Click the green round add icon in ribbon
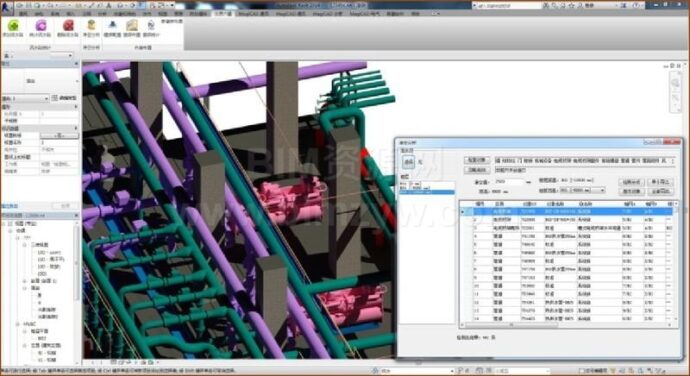 click(13, 26)
